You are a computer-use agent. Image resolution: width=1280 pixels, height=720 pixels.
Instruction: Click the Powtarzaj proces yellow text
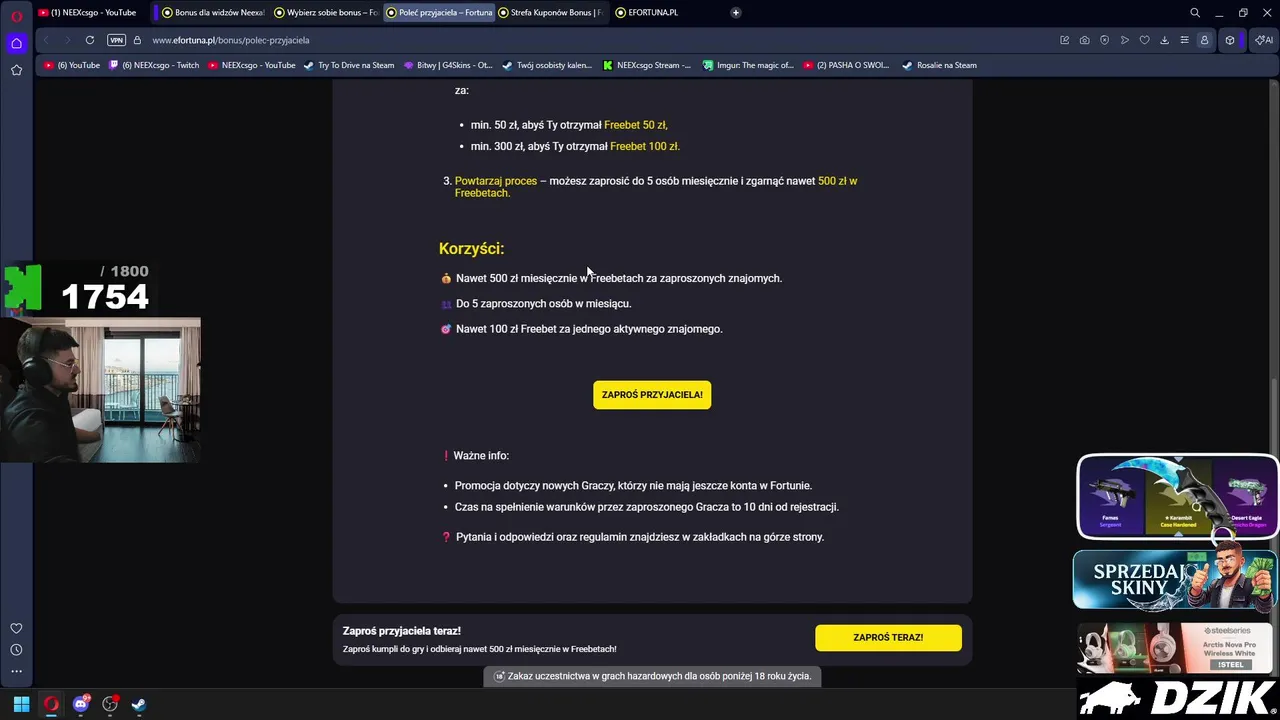[496, 181]
